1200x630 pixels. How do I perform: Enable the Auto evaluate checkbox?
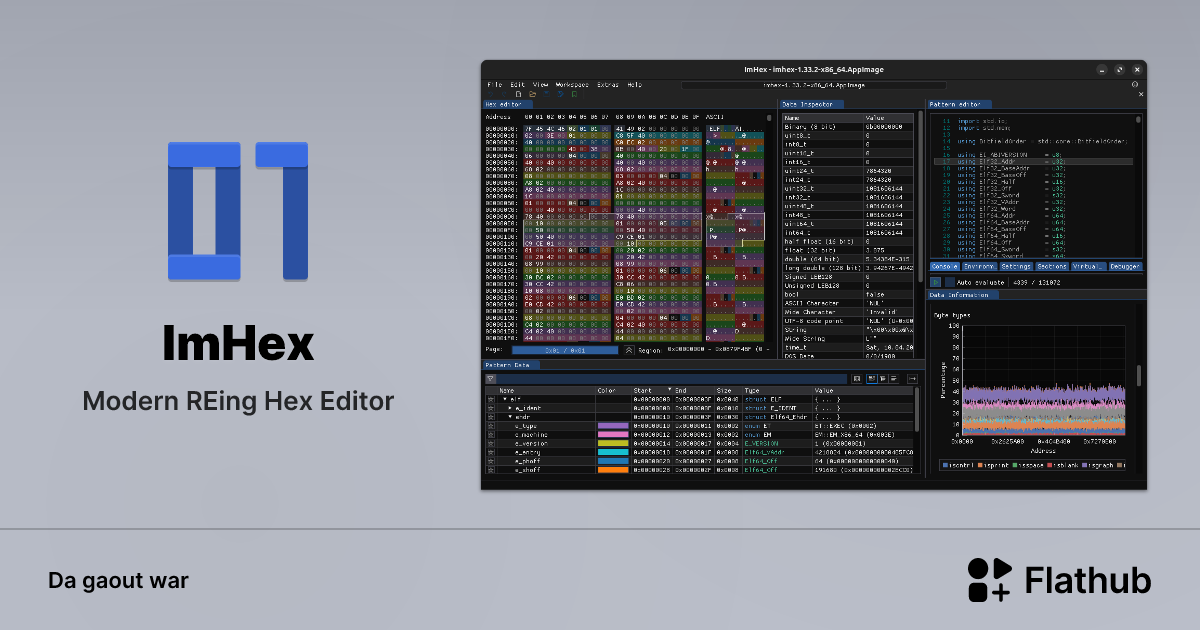pos(948,282)
